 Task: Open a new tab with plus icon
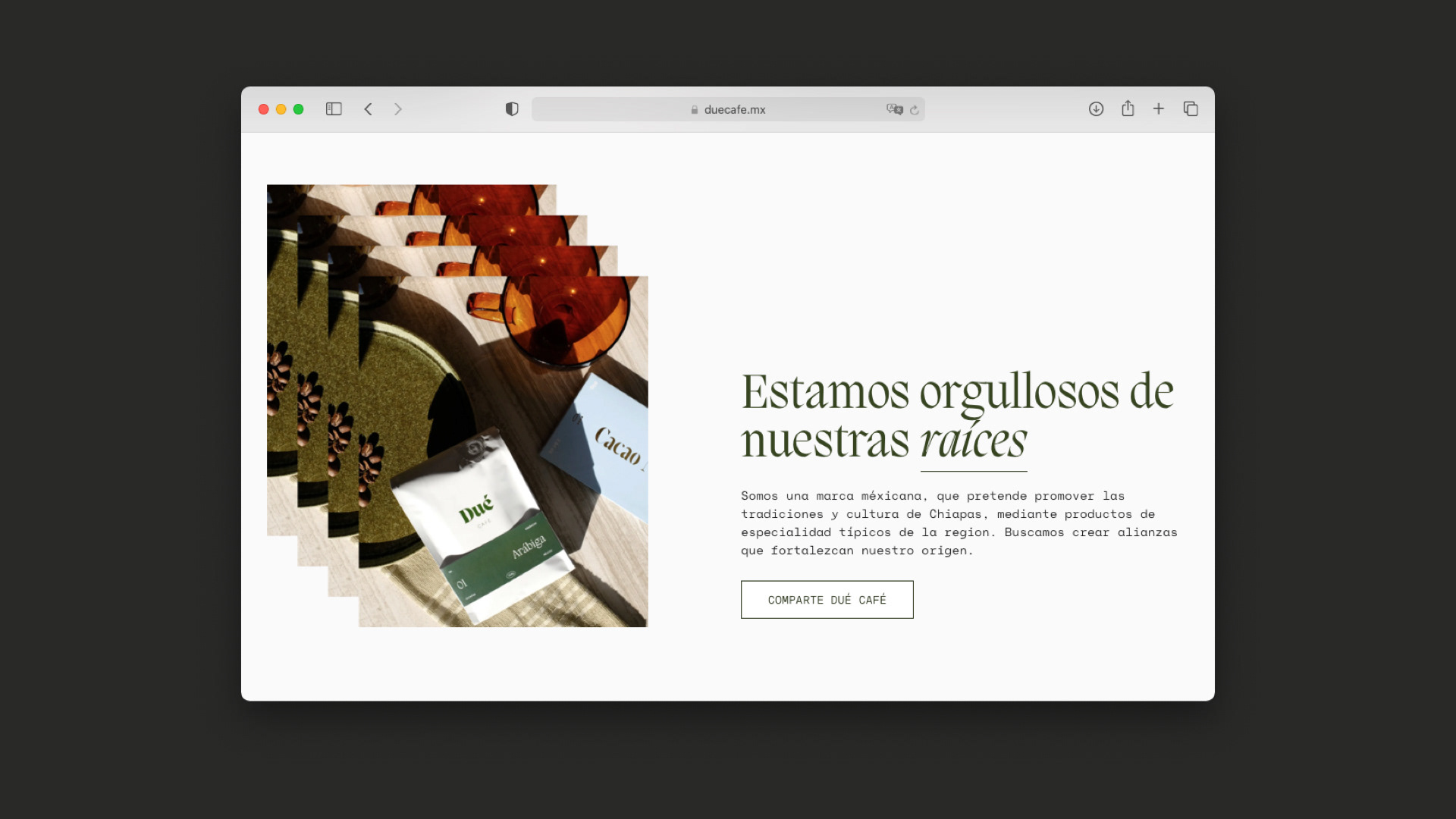1159,109
